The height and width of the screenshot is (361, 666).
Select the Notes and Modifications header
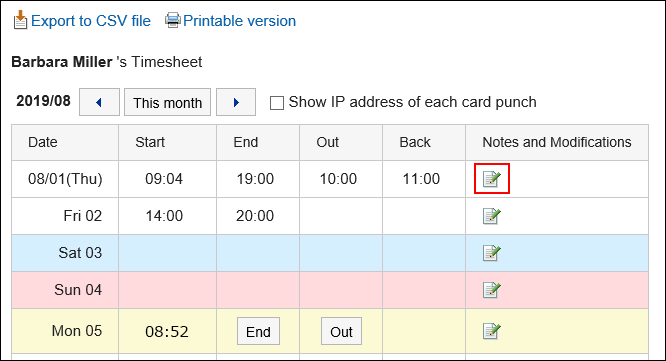[x=557, y=142]
